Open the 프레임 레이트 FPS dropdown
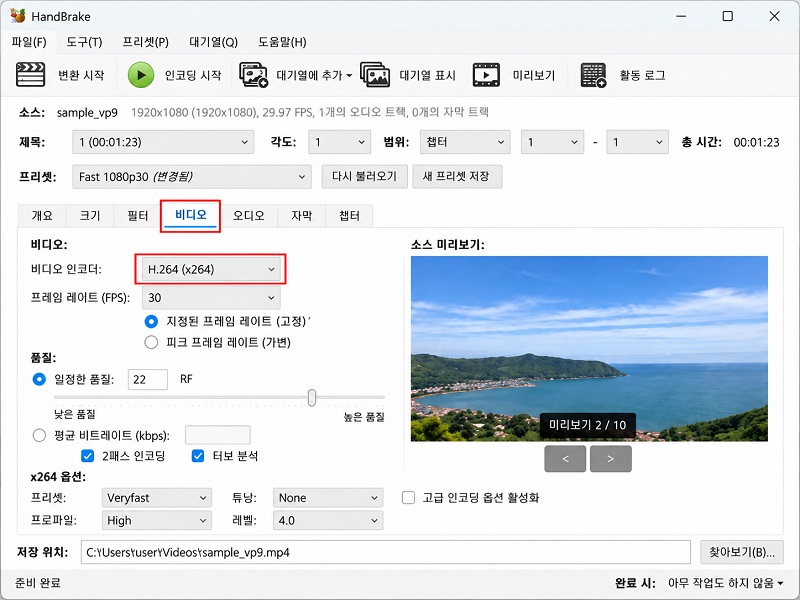 click(x=211, y=297)
